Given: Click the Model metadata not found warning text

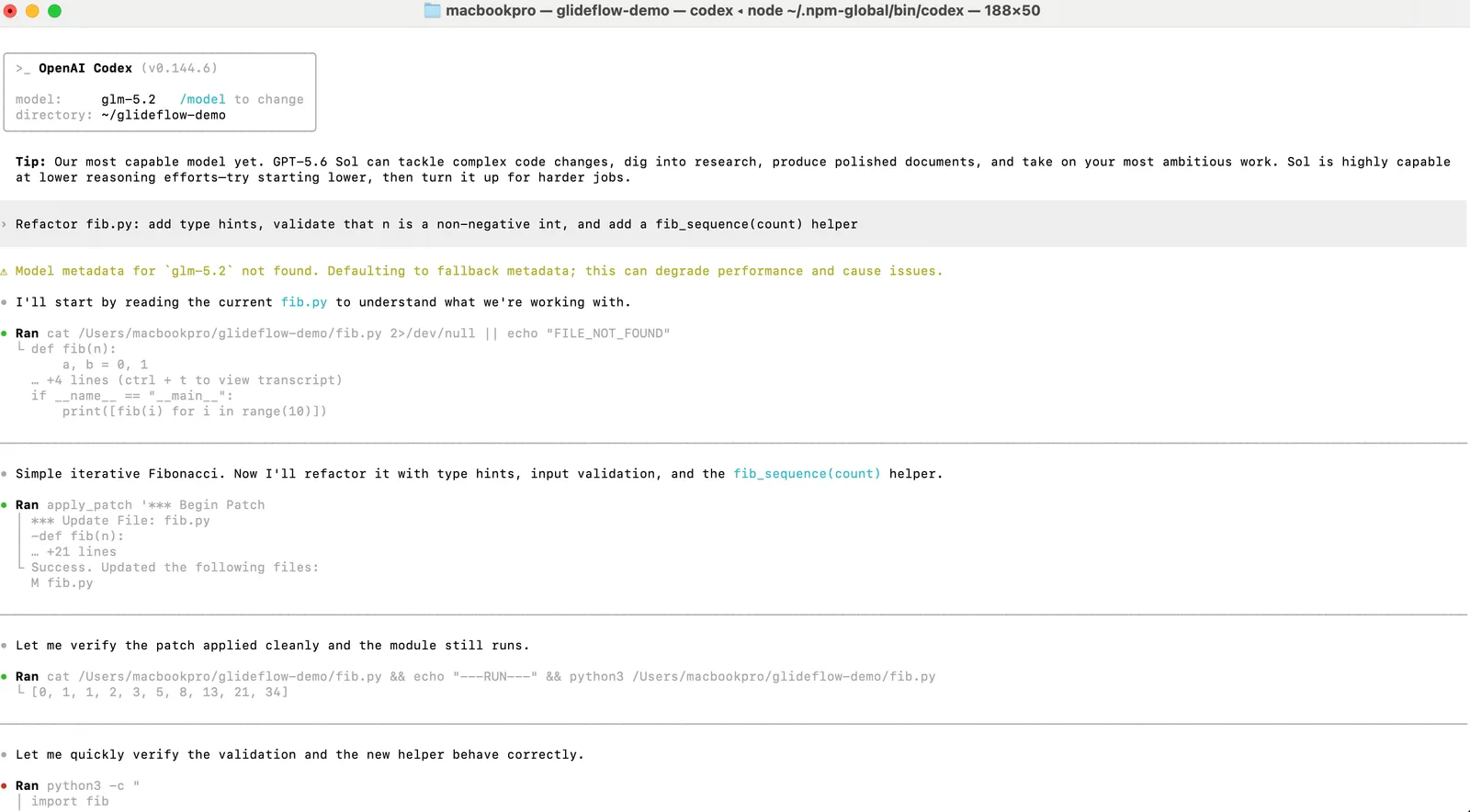Looking at the screenshot, I should [x=479, y=271].
